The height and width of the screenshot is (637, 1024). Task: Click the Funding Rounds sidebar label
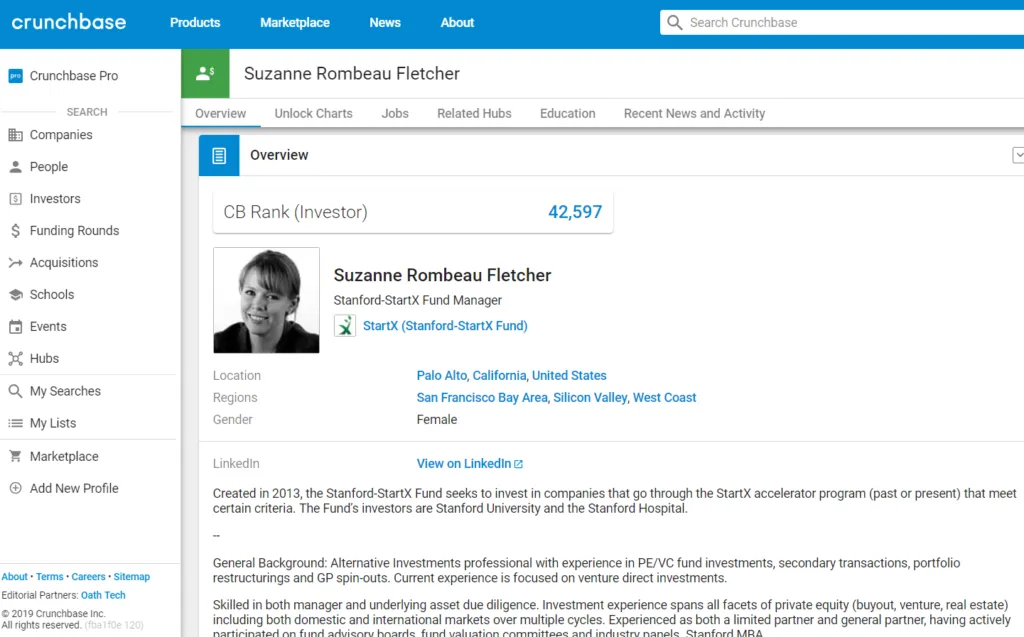coord(74,231)
